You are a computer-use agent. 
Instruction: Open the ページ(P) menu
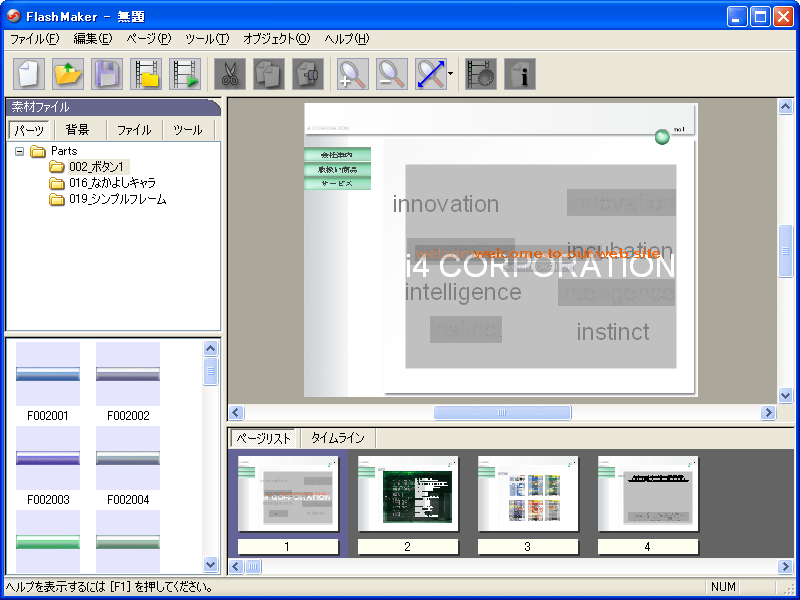click(148, 39)
